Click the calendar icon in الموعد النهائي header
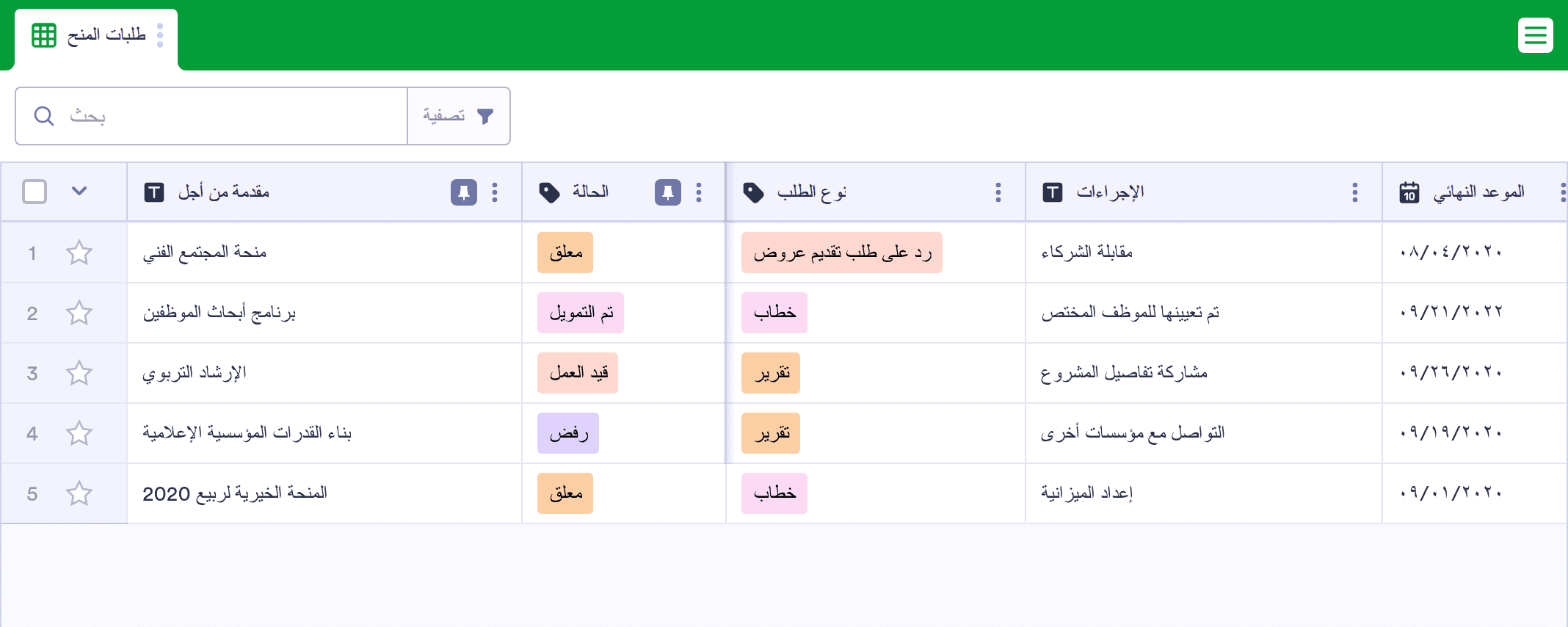Screen dimensions: 1568x627 click(x=1409, y=192)
